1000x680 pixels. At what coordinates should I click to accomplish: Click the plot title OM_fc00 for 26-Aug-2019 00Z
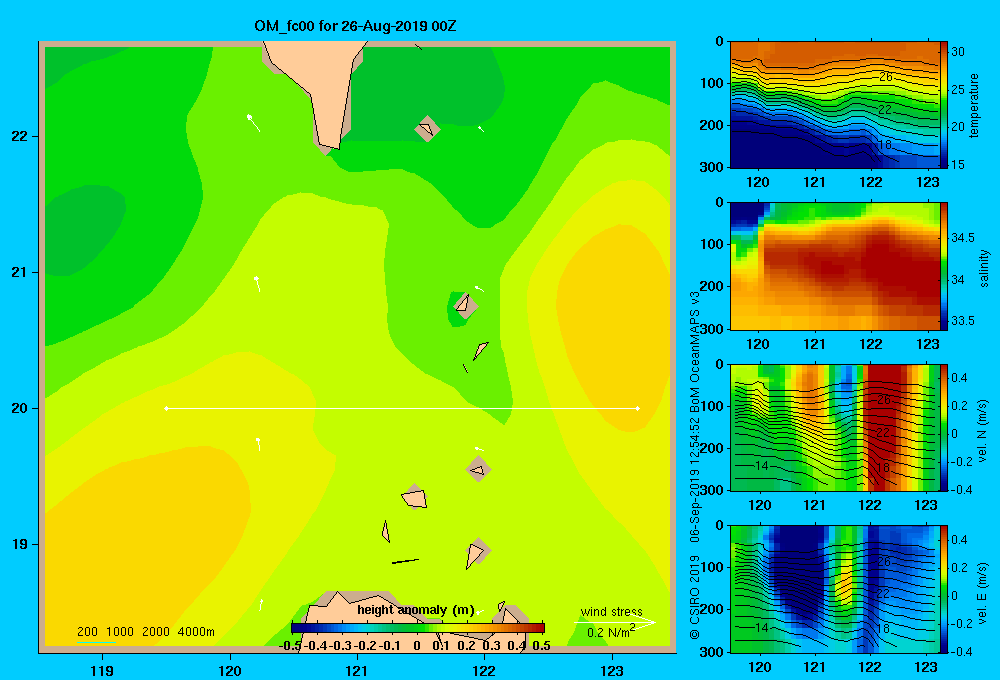[355, 26]
